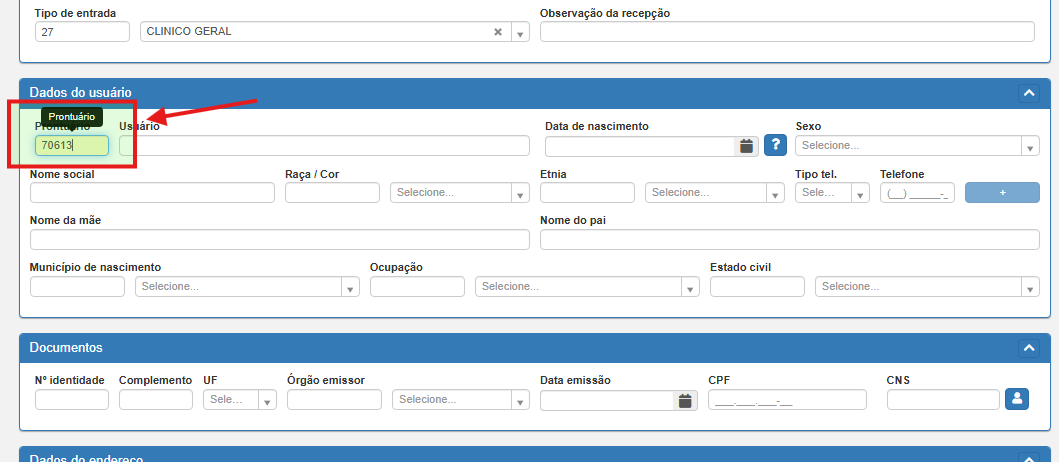Open the Data emissão calendar picker

[x=685, y=400]
